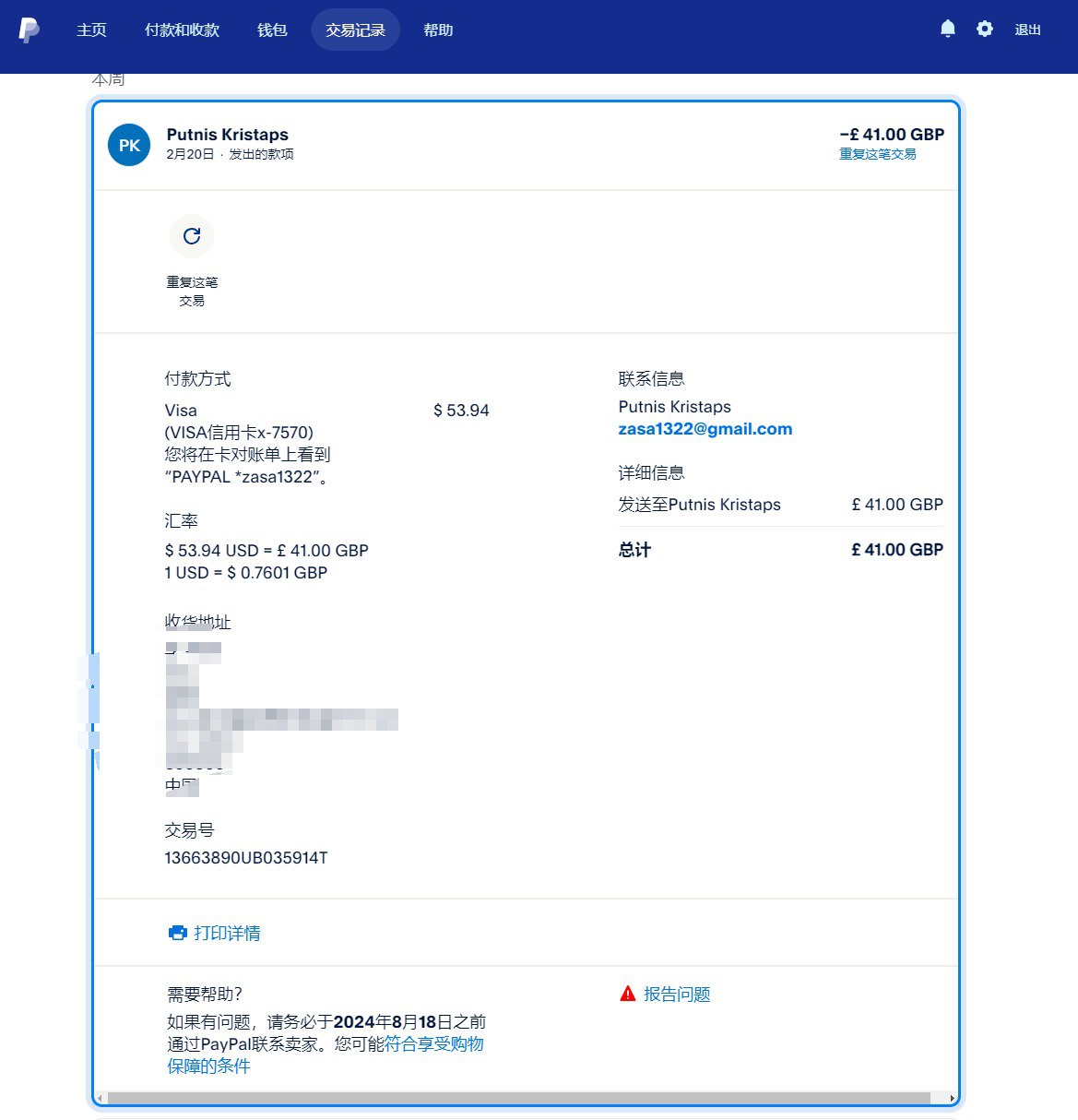This screenshot has width=1078, height=1120.
Task: Go to the 主页 menu item
Action: tap(91, 30)
